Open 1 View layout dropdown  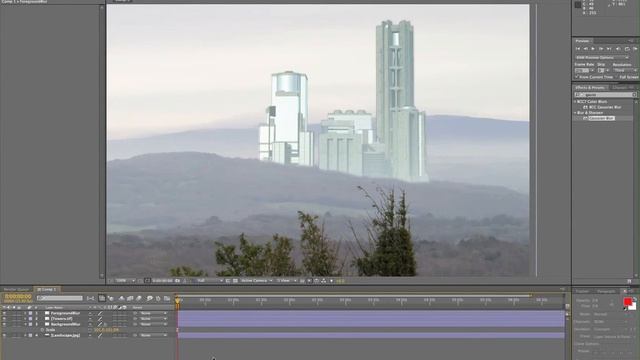[x=286, y=281]
